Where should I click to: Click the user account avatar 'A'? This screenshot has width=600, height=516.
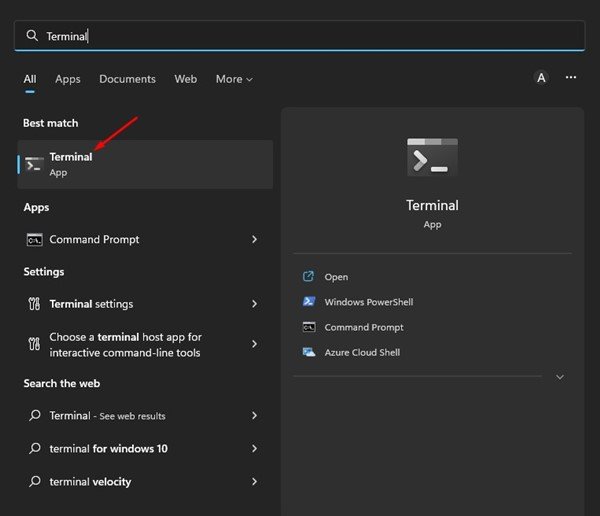click(541, 78)
